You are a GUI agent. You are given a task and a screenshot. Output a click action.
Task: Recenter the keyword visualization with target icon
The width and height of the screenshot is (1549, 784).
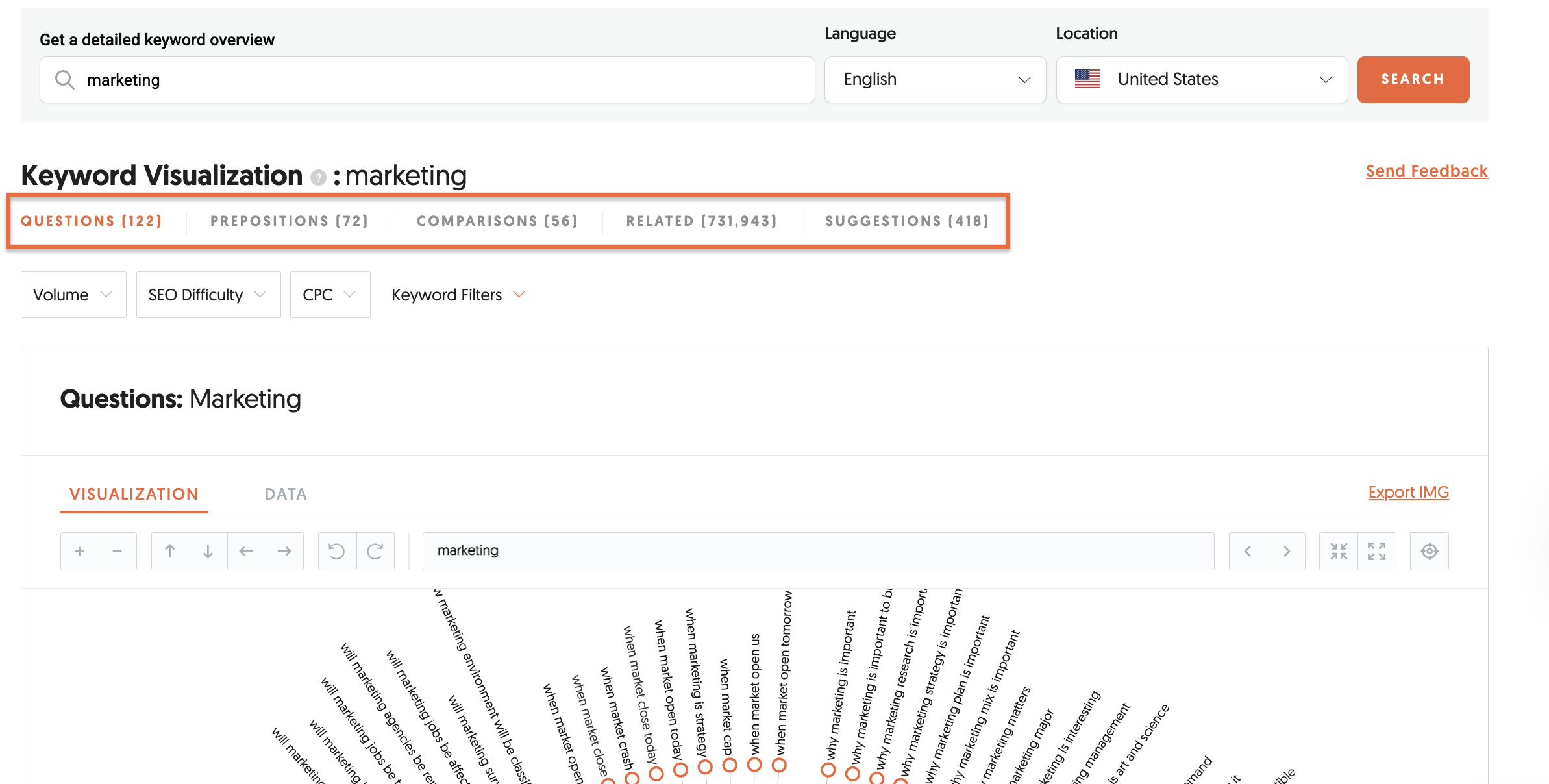click(x=1429, y=550)
